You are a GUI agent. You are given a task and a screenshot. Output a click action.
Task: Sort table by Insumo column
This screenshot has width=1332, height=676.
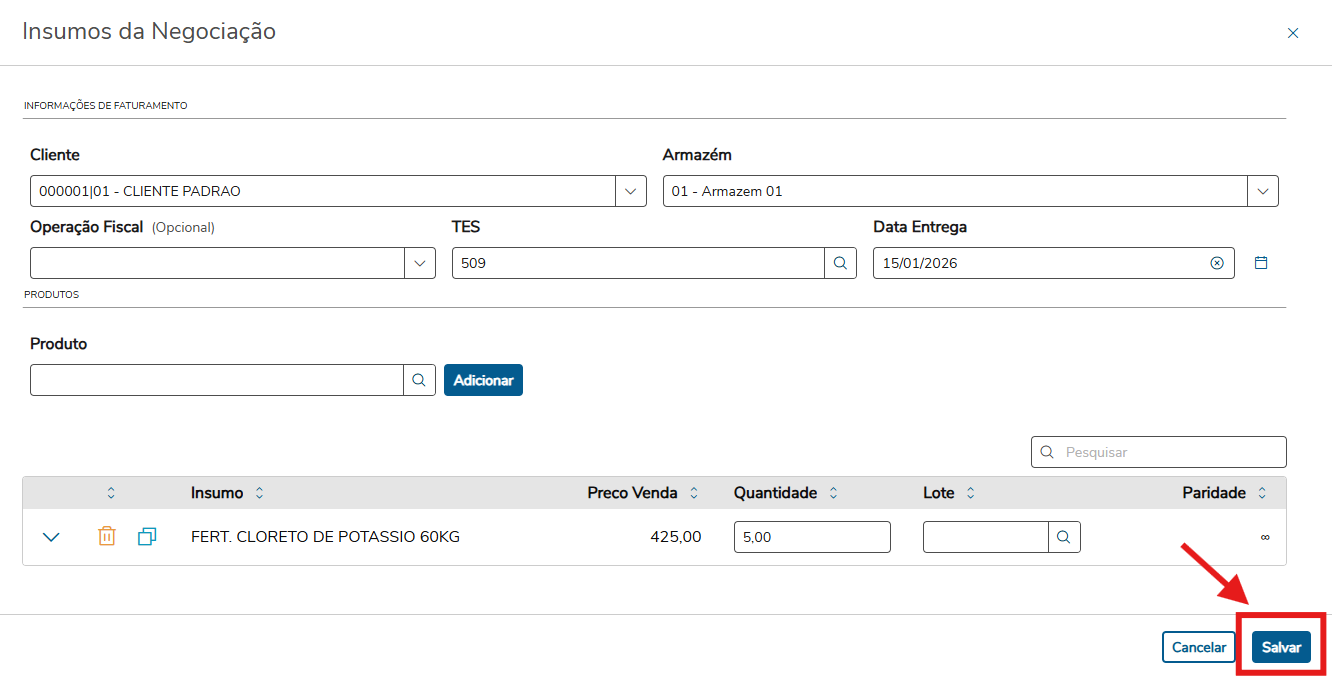260,493
